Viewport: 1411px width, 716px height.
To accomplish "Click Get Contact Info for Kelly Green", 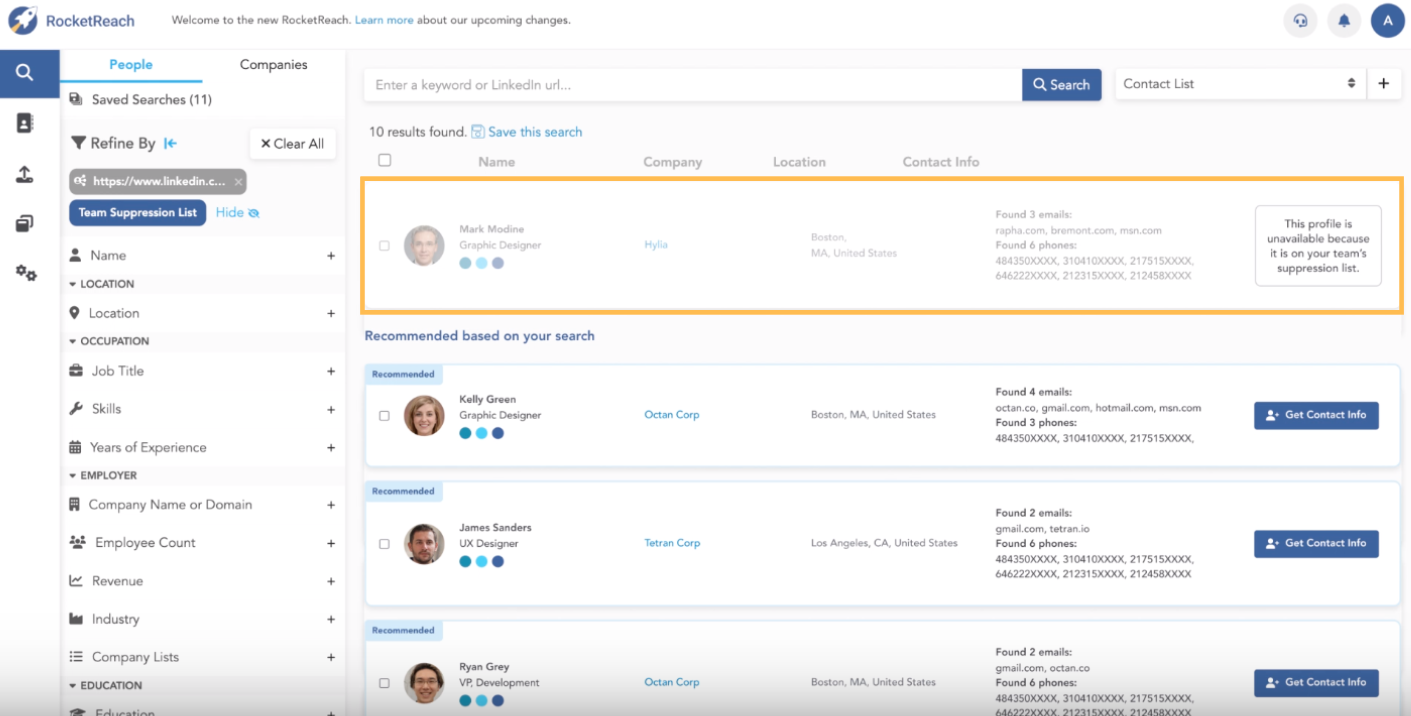I will click(x=1316, y=415).
